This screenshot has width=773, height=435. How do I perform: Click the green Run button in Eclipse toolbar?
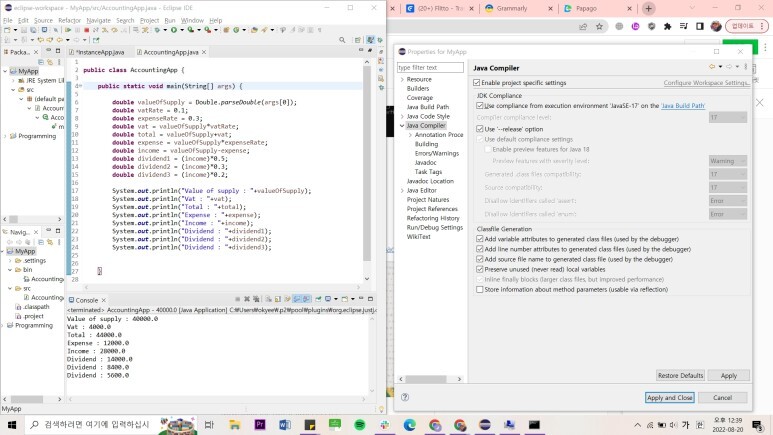click(174, 30)
